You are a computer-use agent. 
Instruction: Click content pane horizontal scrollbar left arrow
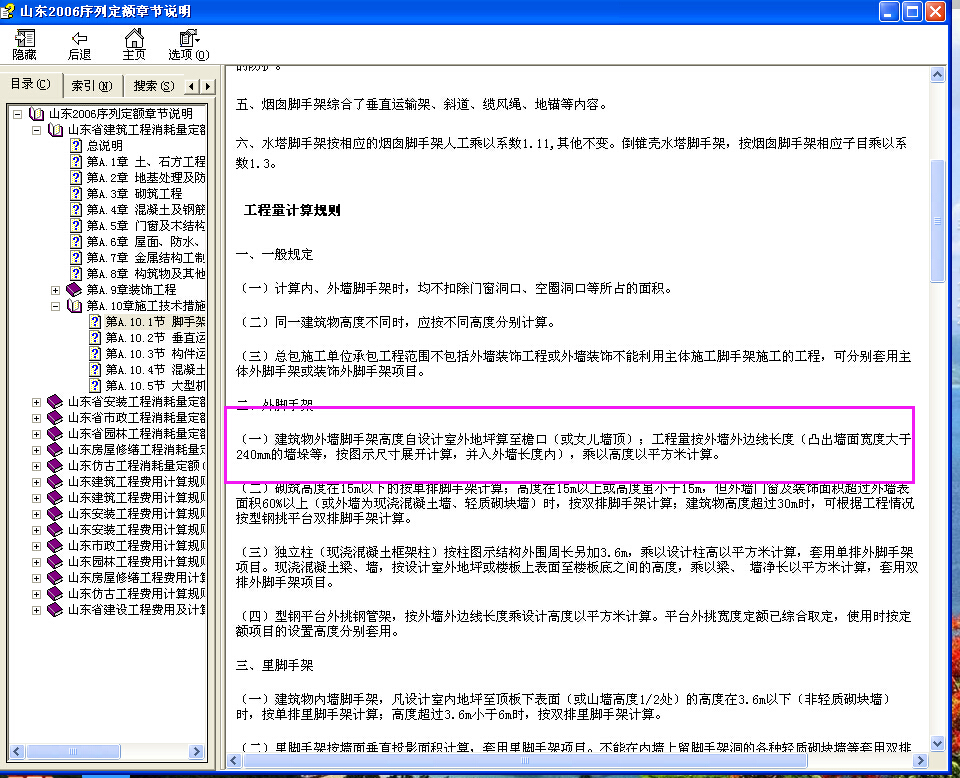234,760
